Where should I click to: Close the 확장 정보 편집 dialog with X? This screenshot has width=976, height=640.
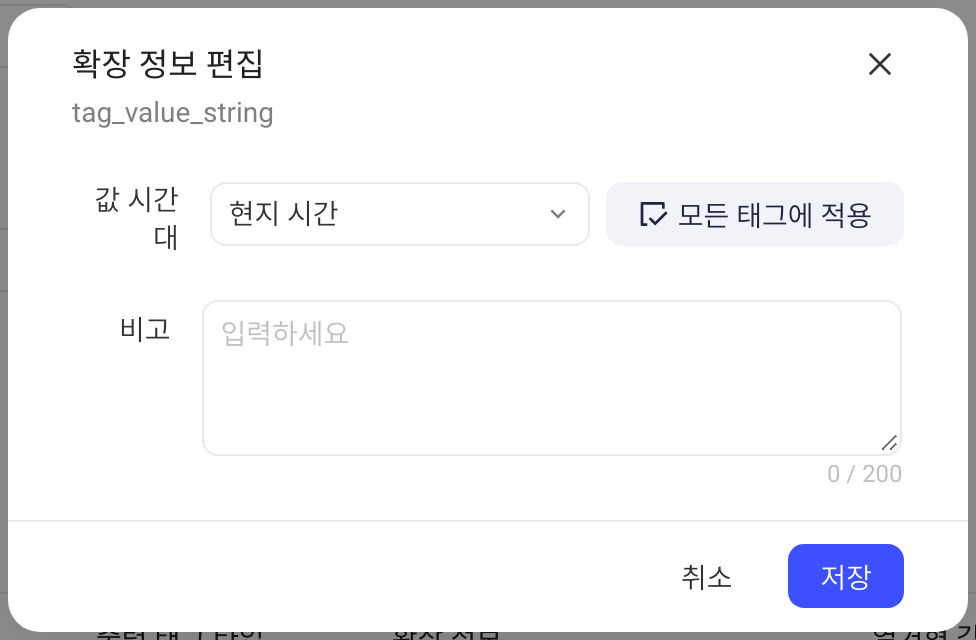[x=880, y=64]
